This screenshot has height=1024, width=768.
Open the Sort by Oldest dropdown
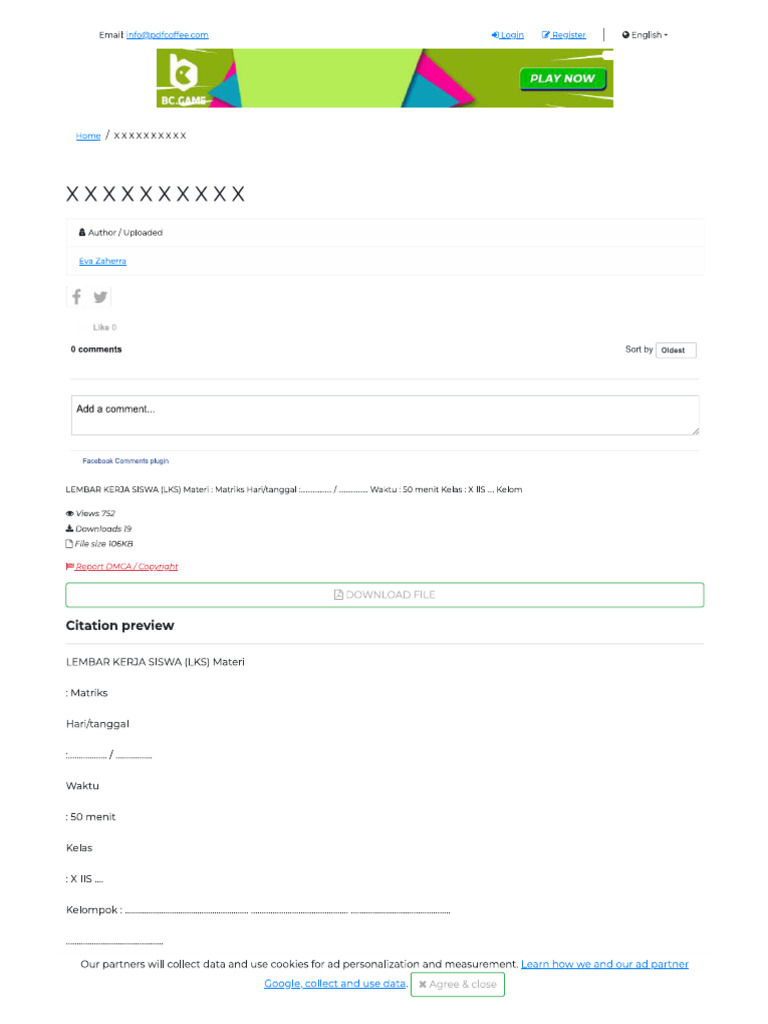676,350
